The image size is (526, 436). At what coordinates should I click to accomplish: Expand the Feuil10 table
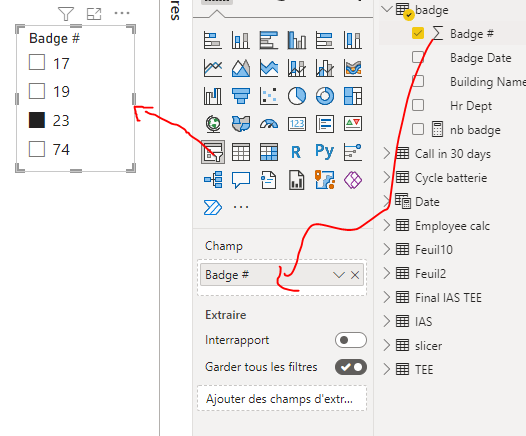[387, 249]
